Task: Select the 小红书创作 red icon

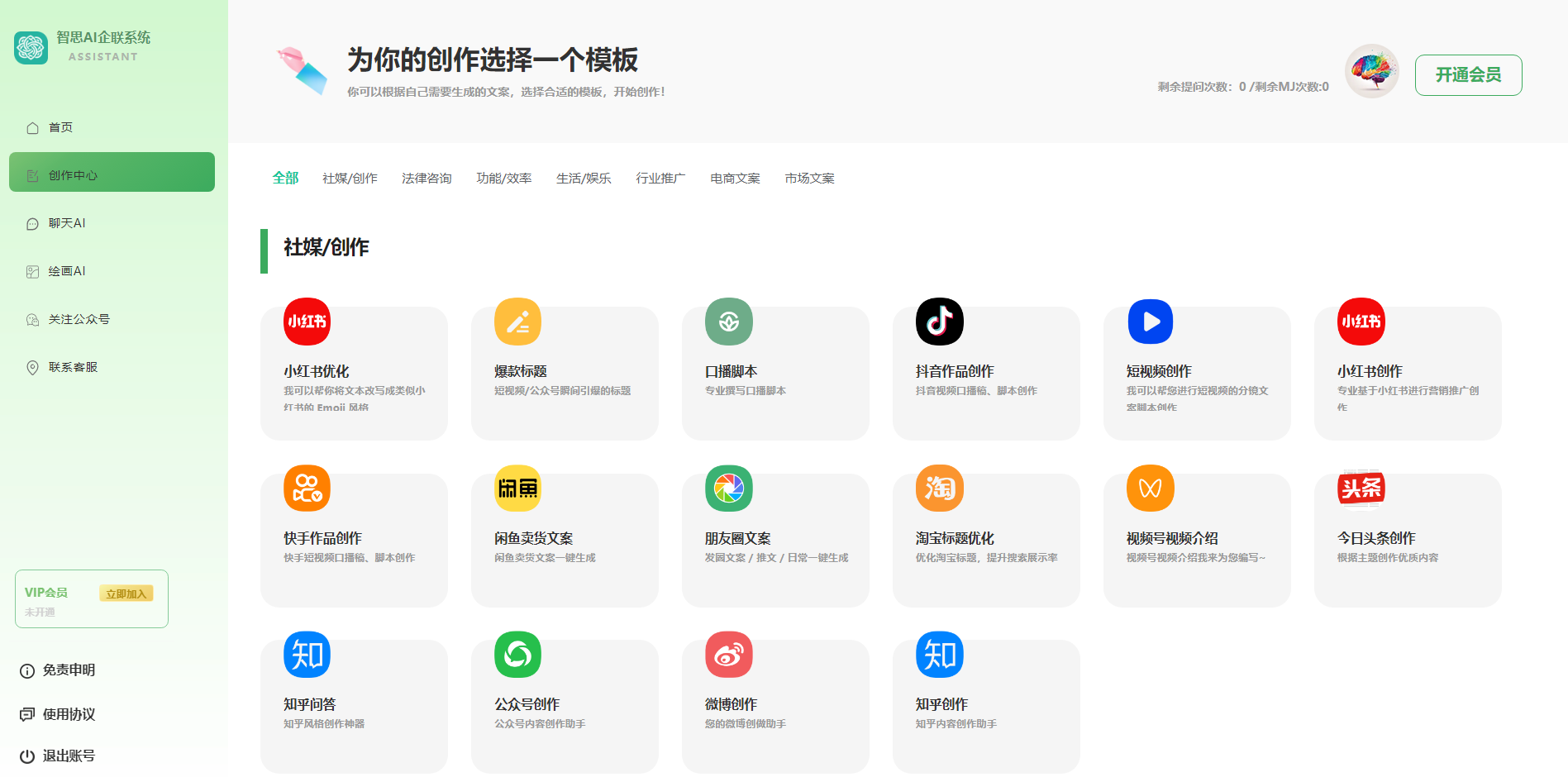Action: click(x=1361, y=322)
